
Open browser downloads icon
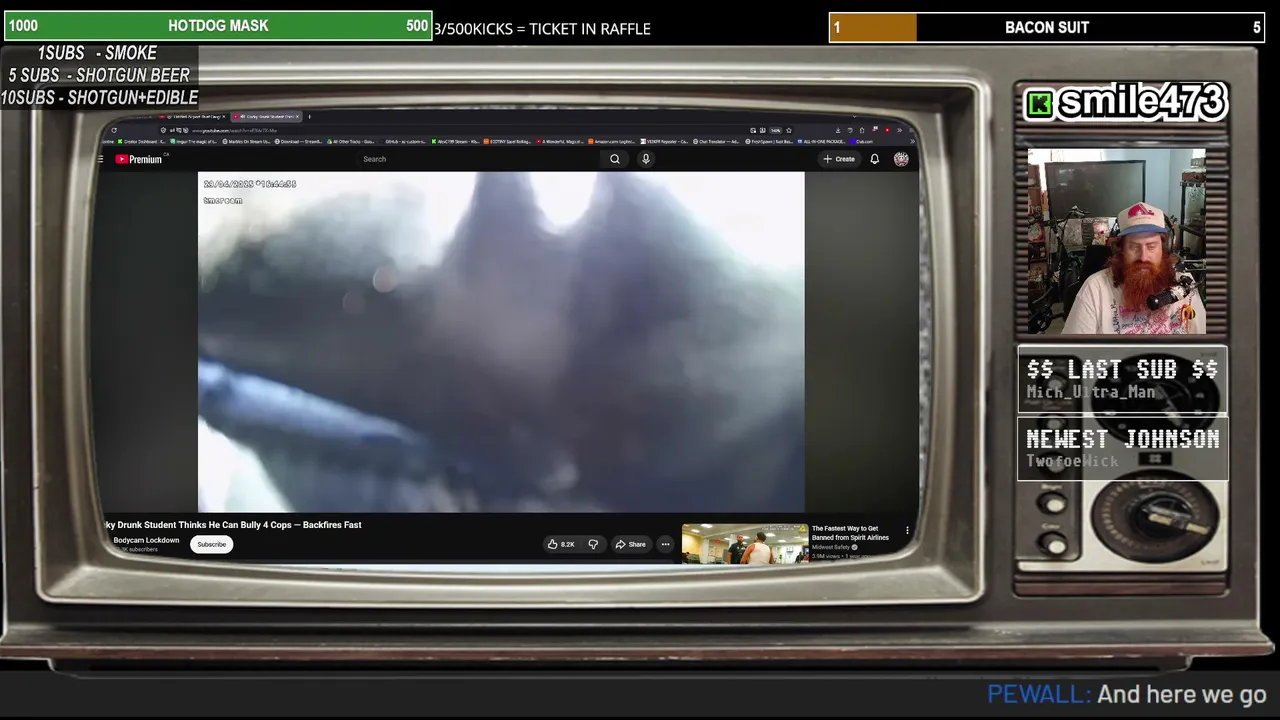click(x=838, y=130)
